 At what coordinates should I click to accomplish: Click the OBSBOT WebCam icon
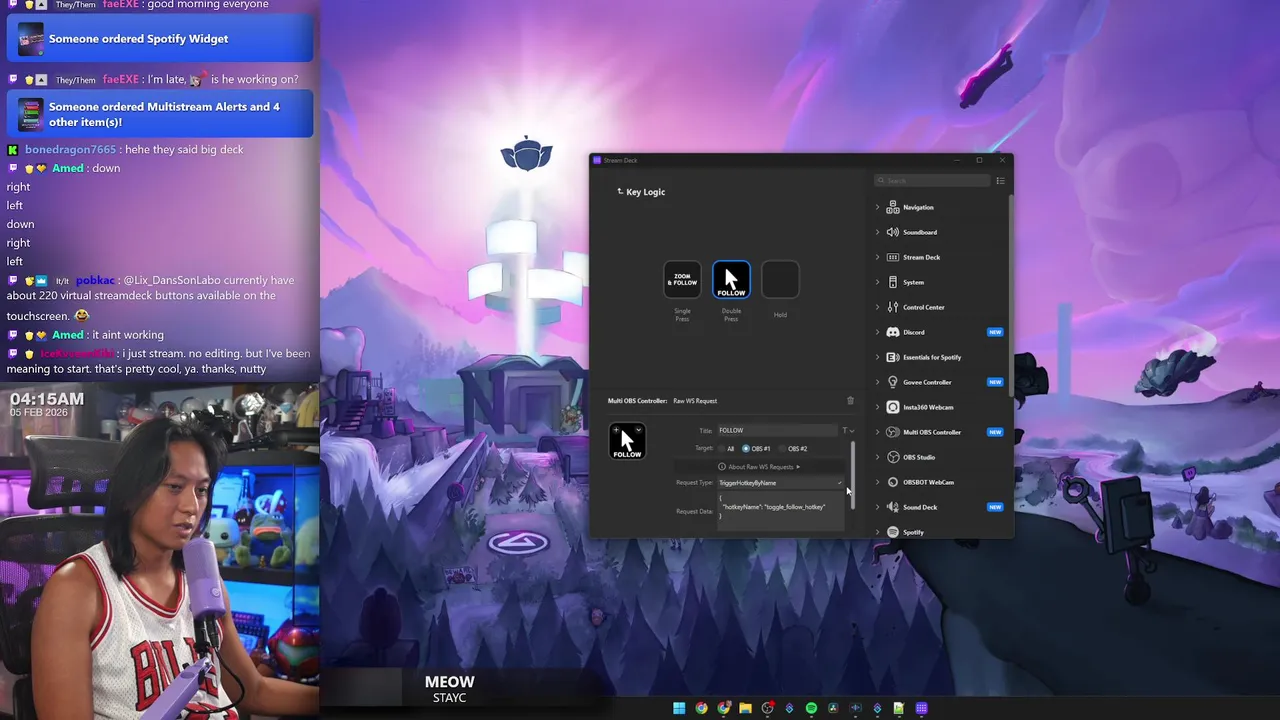coord(893,482)
